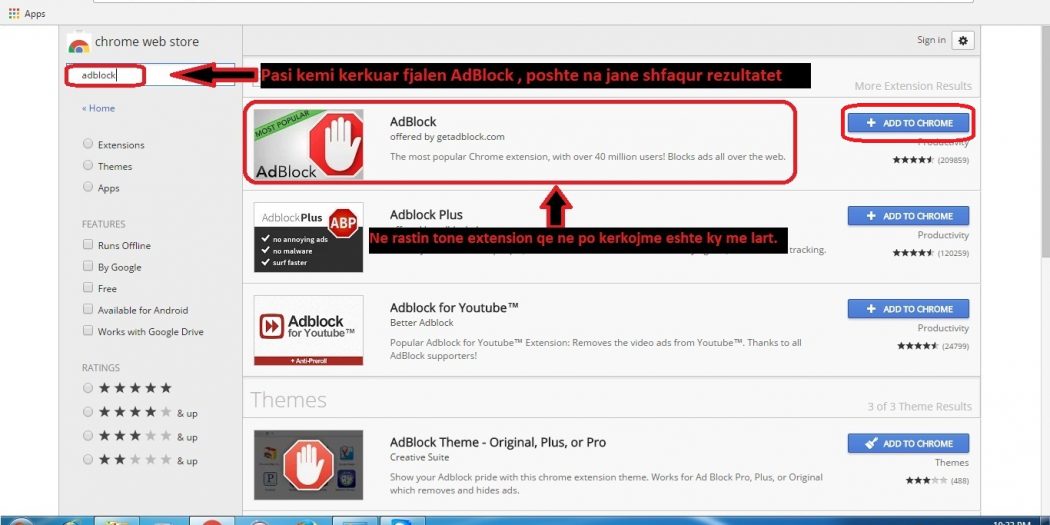Open the settings gear menu
This screenshot has height=525, width=1050.
[963, 40]
